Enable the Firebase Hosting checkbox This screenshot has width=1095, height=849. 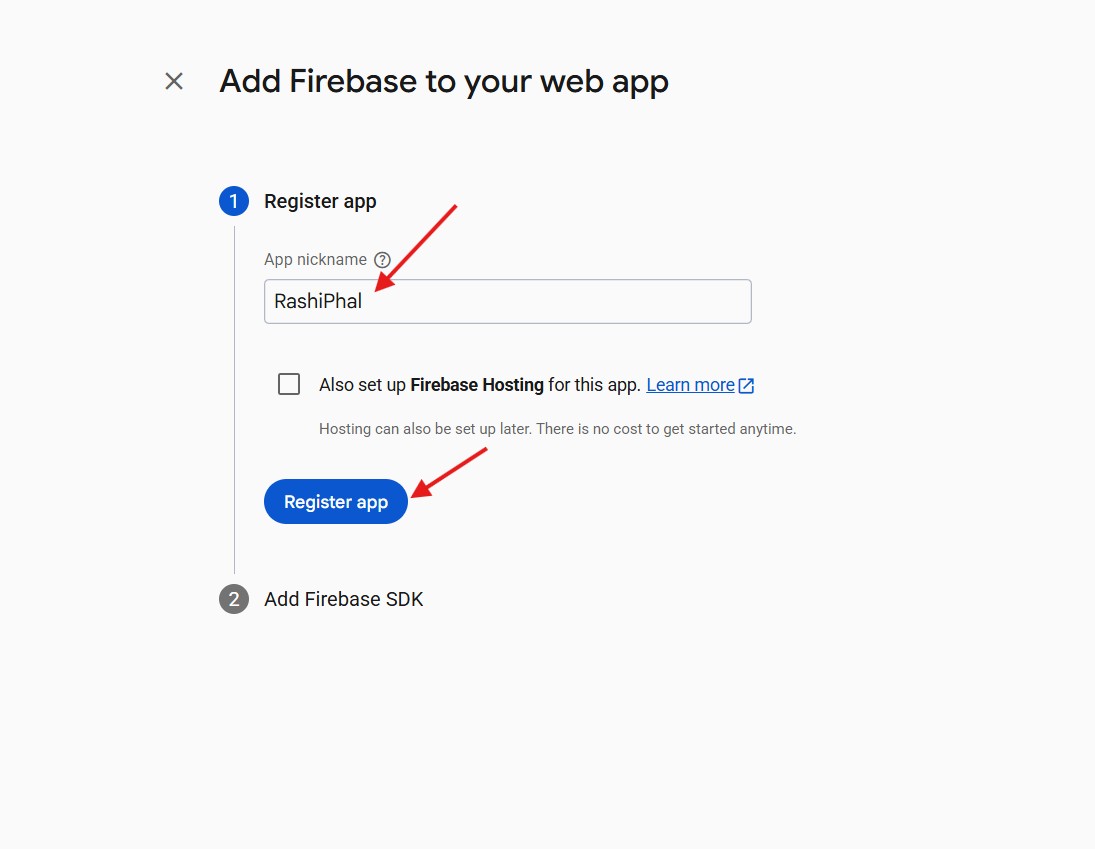coord(289,384)
